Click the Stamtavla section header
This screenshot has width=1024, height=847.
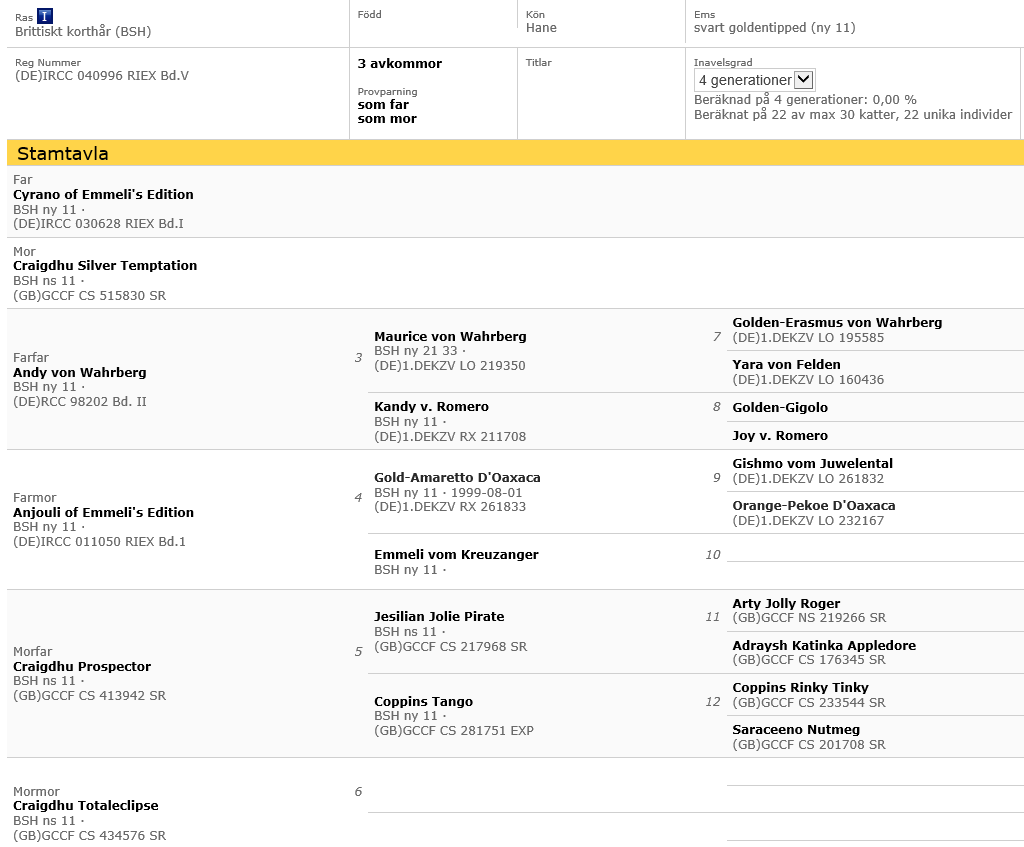click(x=515, y=153)
